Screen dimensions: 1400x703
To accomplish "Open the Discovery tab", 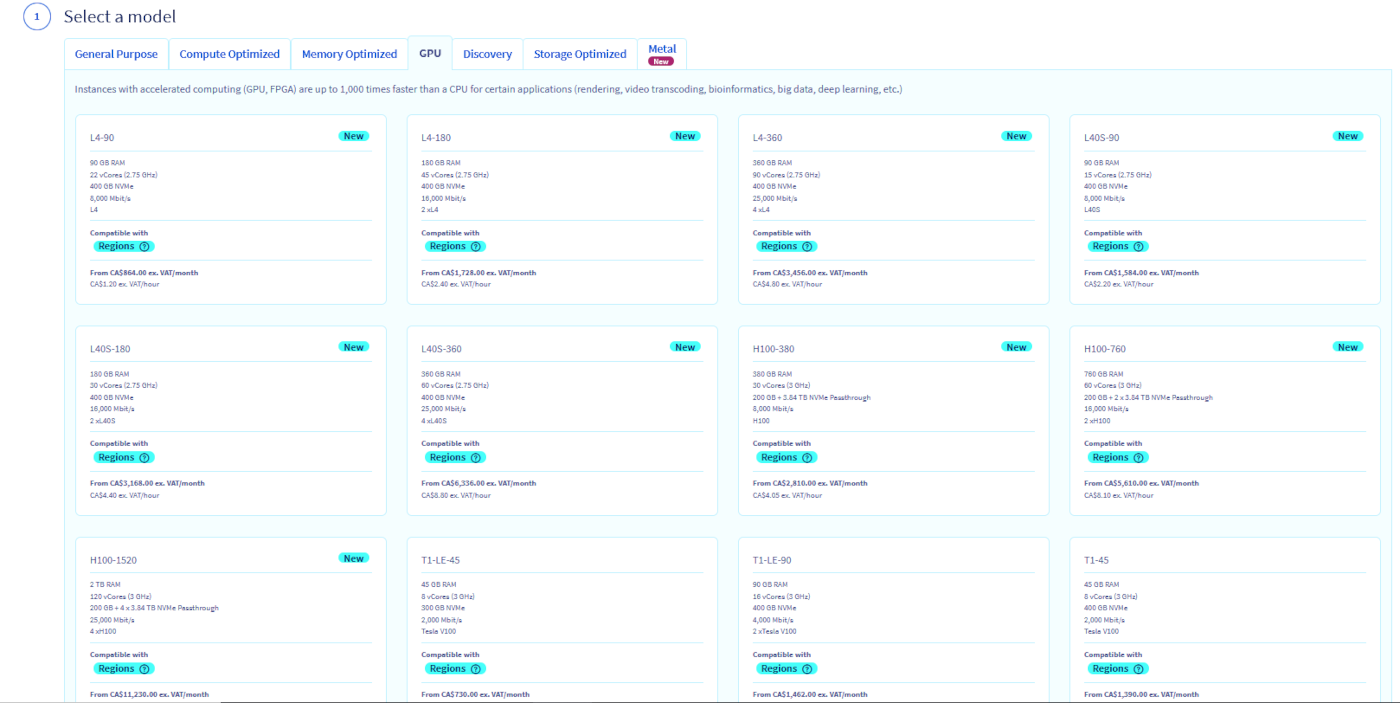I will (487, 54).
